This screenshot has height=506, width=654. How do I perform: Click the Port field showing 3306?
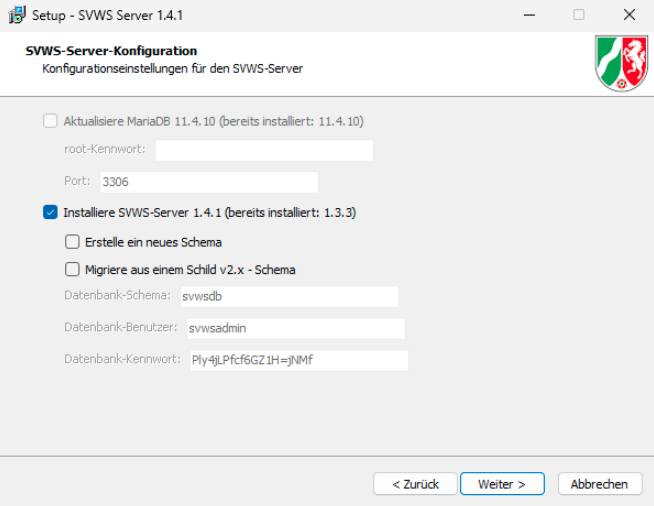pyautogui.click(x=209, y=182)
